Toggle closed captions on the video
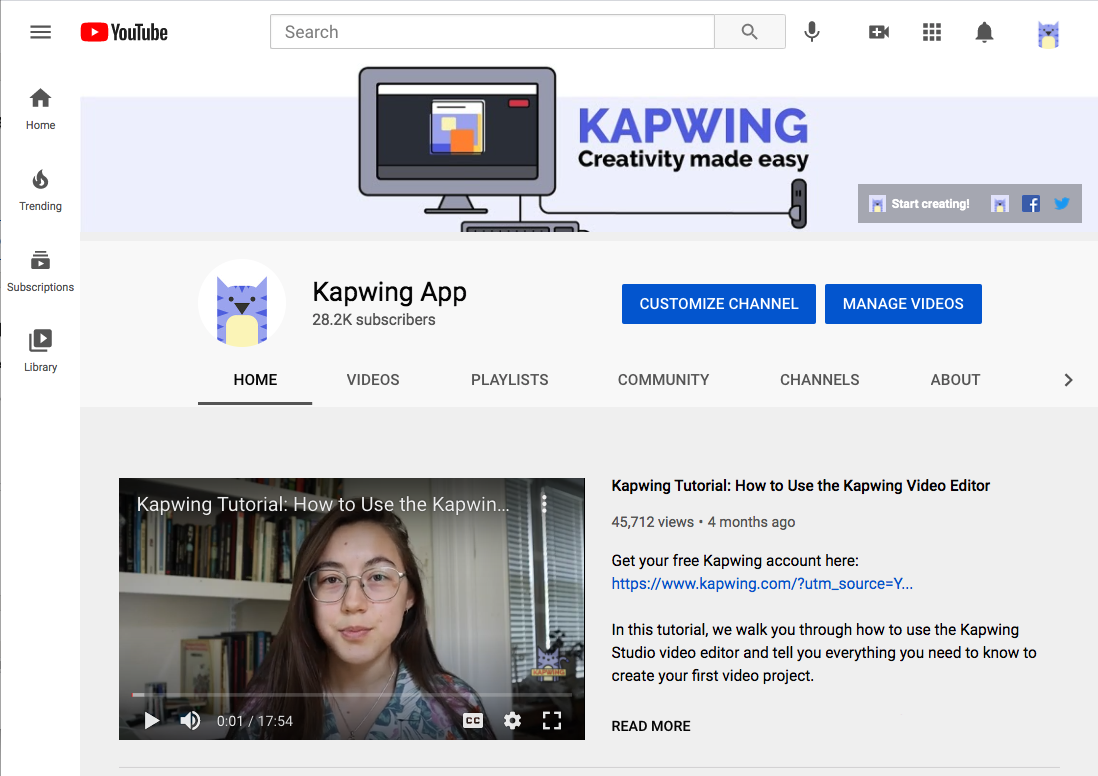The height and width of the screenshot is (776, 1098). (x=473, y=720)
